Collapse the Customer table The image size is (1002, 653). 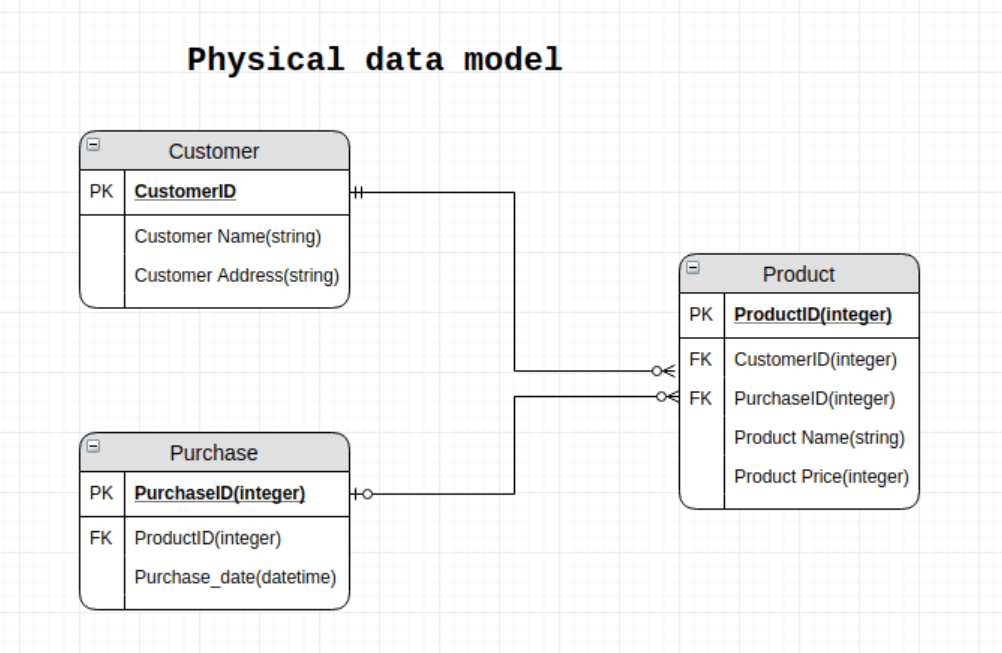(x=93, y=144)
